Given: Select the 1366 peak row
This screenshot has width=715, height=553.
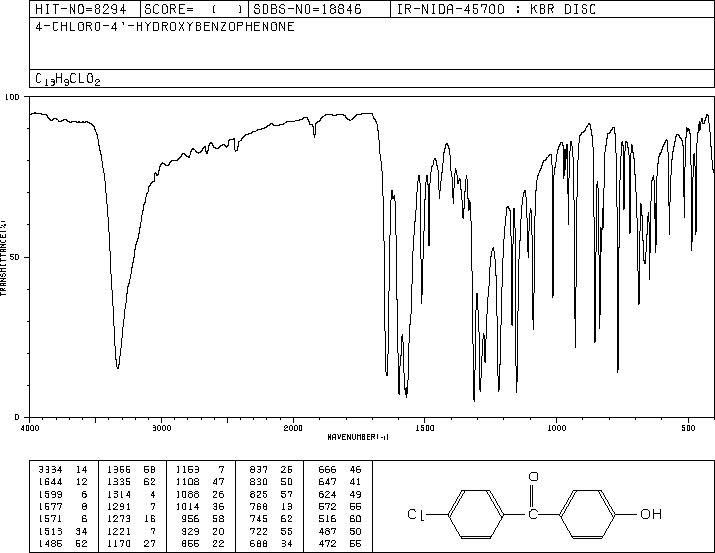Looking at the screenshot, I should [131, 469].
